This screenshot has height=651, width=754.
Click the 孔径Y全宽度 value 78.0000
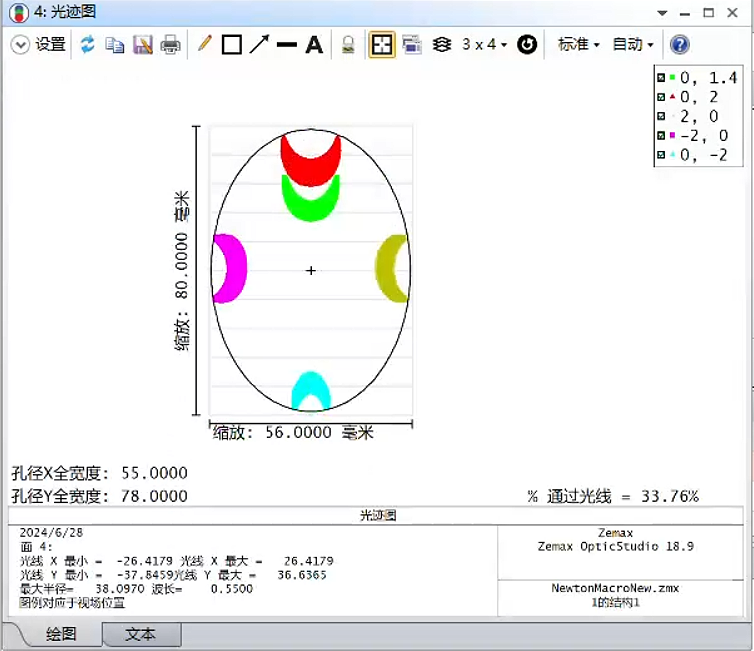click(154, 496)
